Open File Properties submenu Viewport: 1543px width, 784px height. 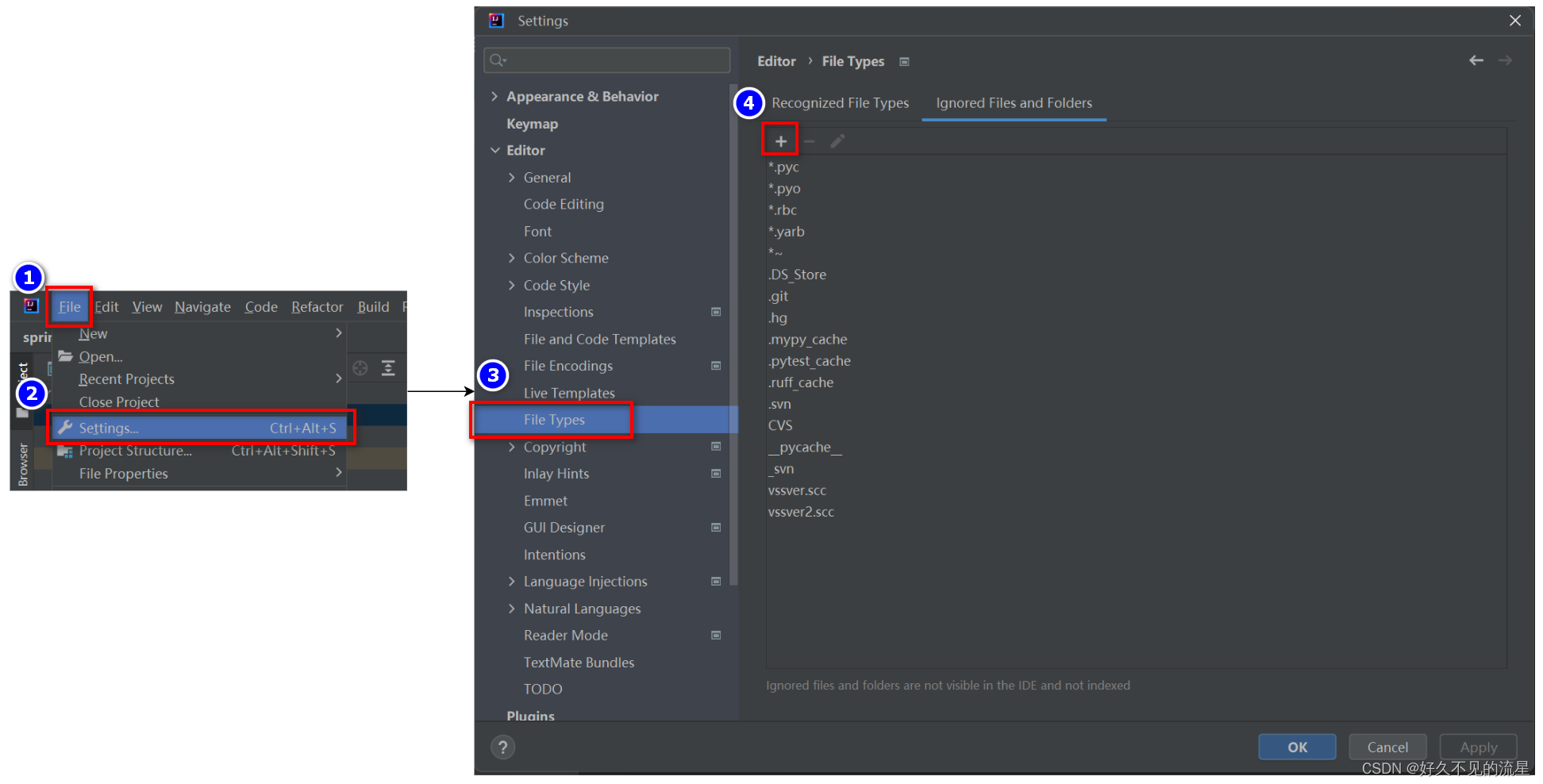click(x=200, y=474)
